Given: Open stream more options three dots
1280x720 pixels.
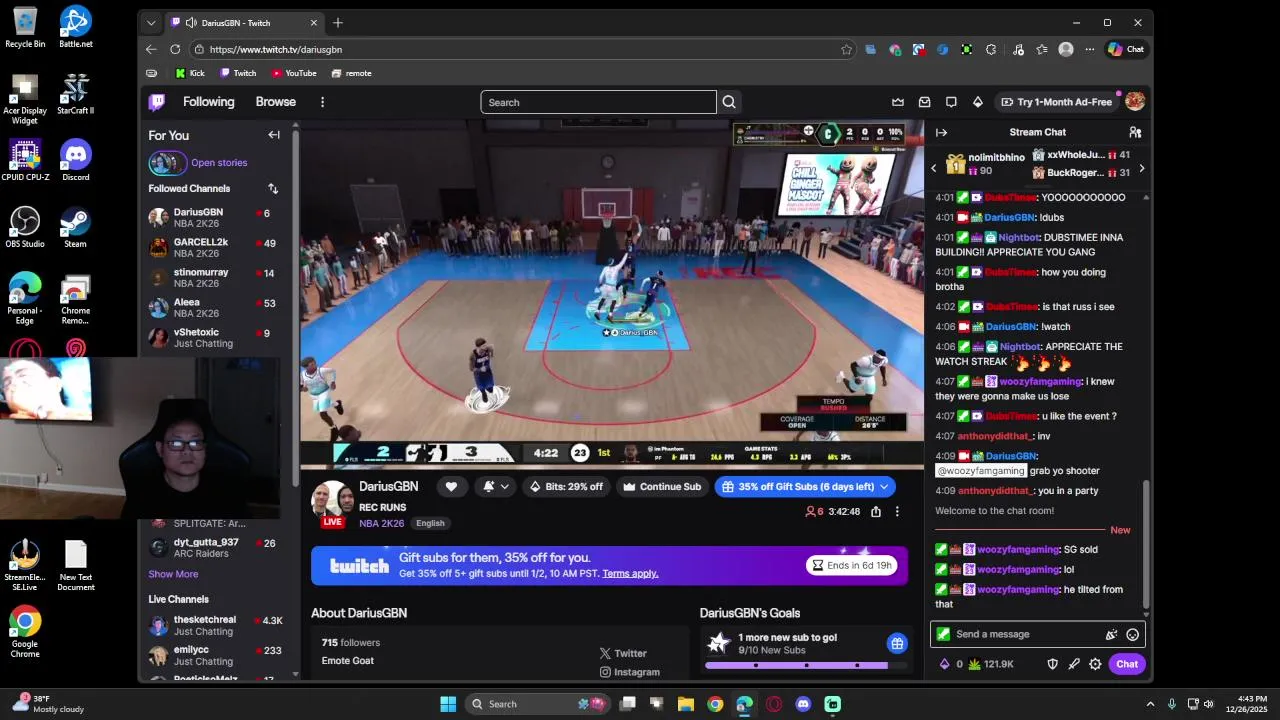Looking at the screenshot, I should coord(897,512).
